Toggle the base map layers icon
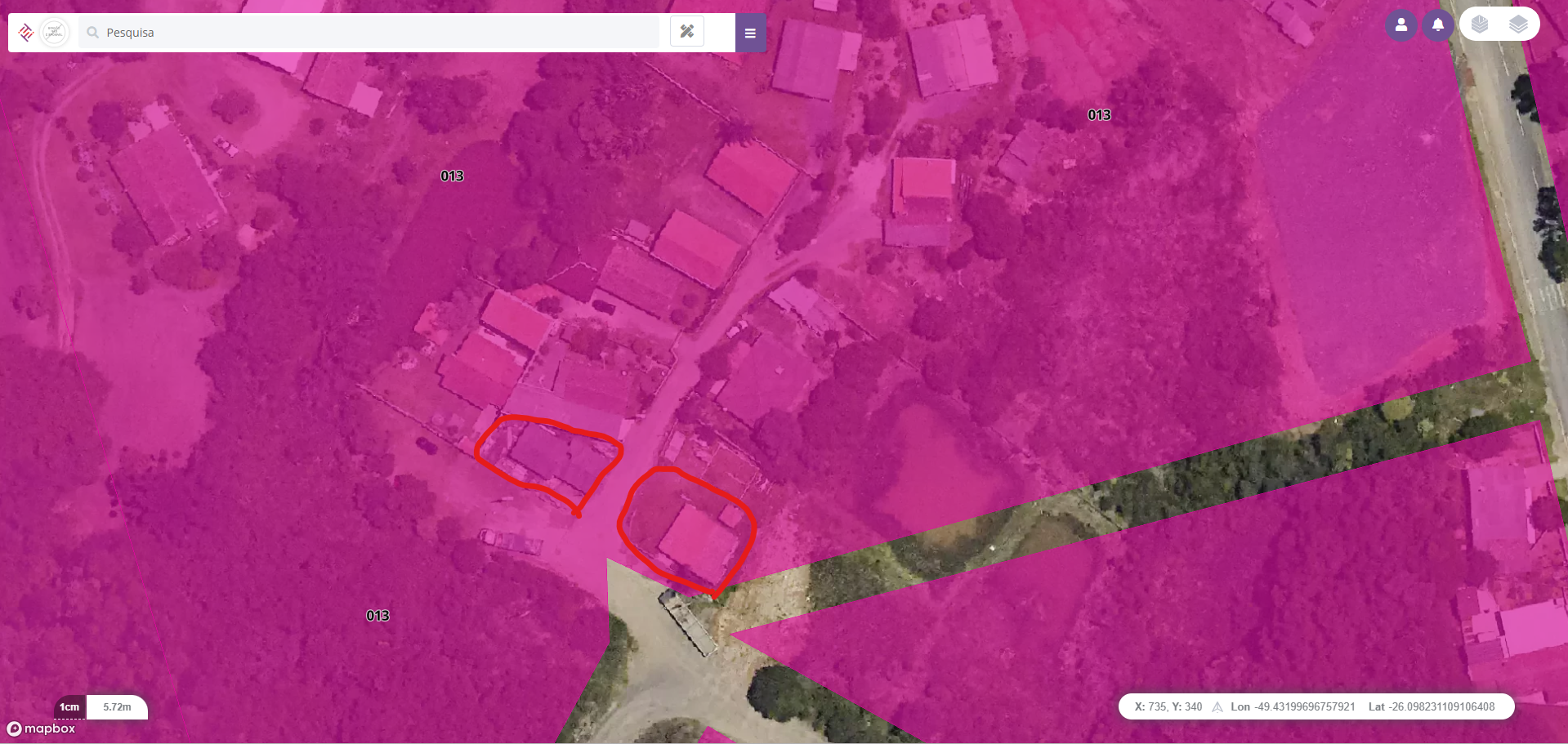This screenshot has width=1568, height=744. (1480, 25)
